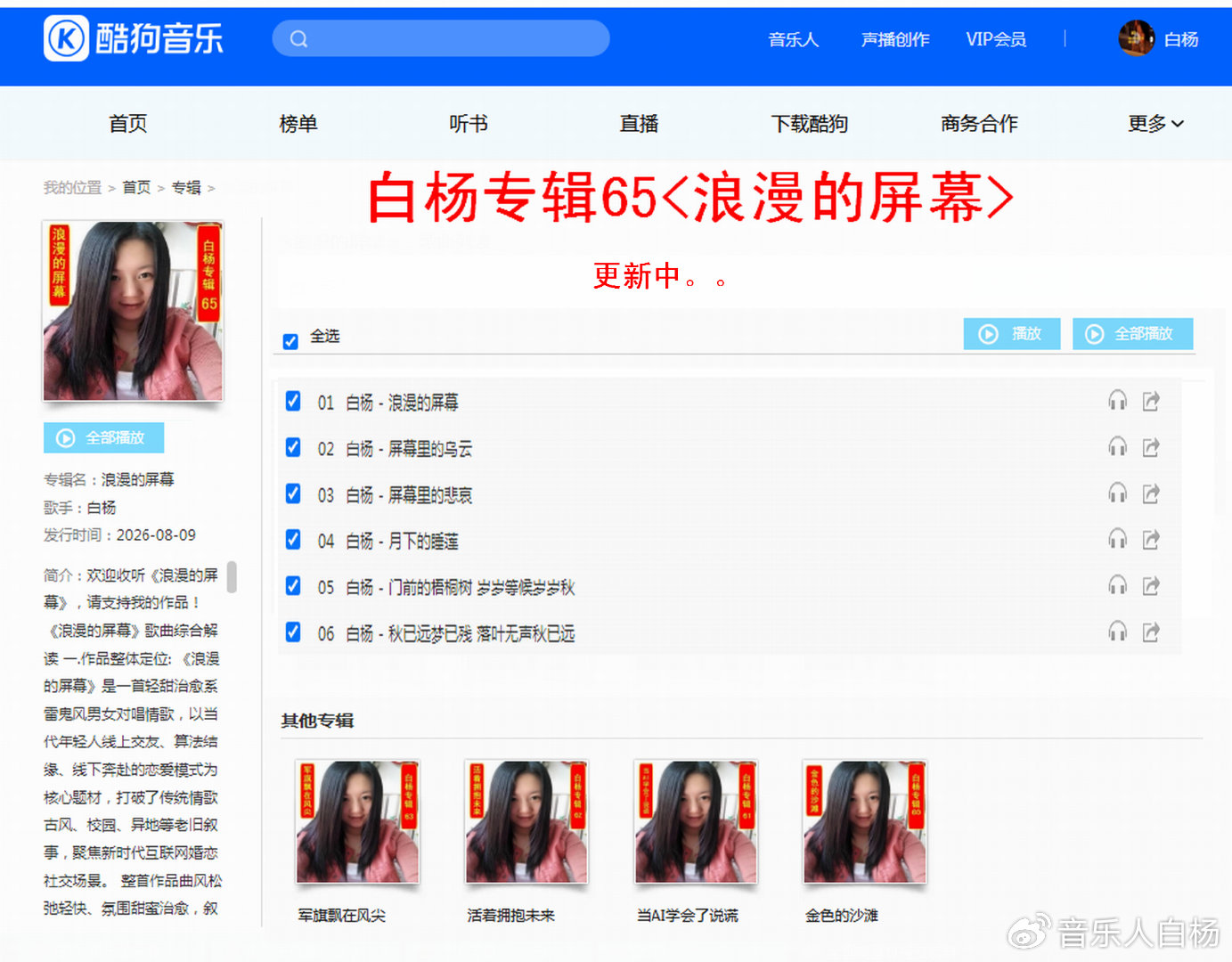Open album thumbnail 活着拥抱未来
Image resolution: width=1232 pixels, height=962 pixels.
pos(526,821)
